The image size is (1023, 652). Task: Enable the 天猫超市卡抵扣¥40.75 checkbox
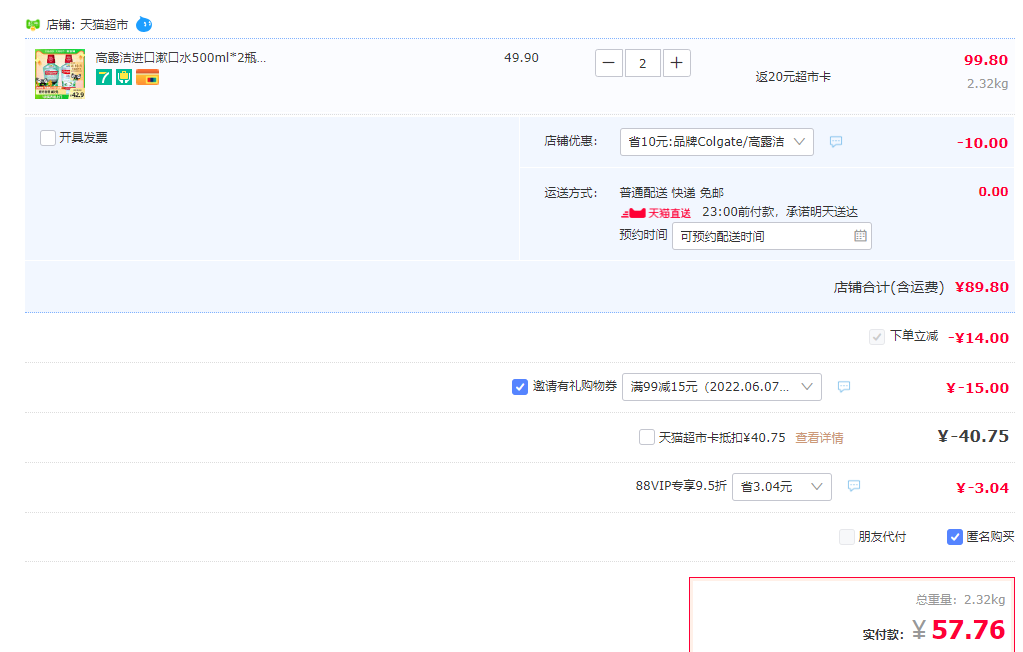click(647, 437)
